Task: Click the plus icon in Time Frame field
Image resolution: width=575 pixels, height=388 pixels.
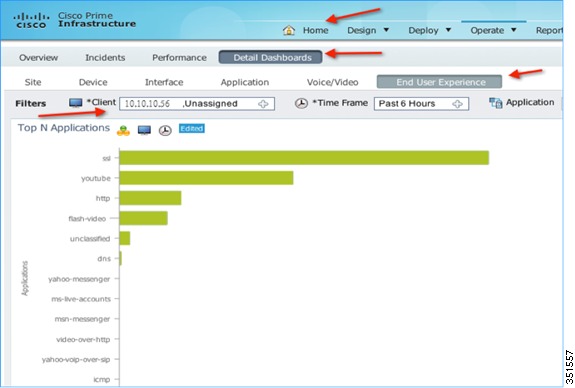Action: pyautogui.click(x=457, y=104)
